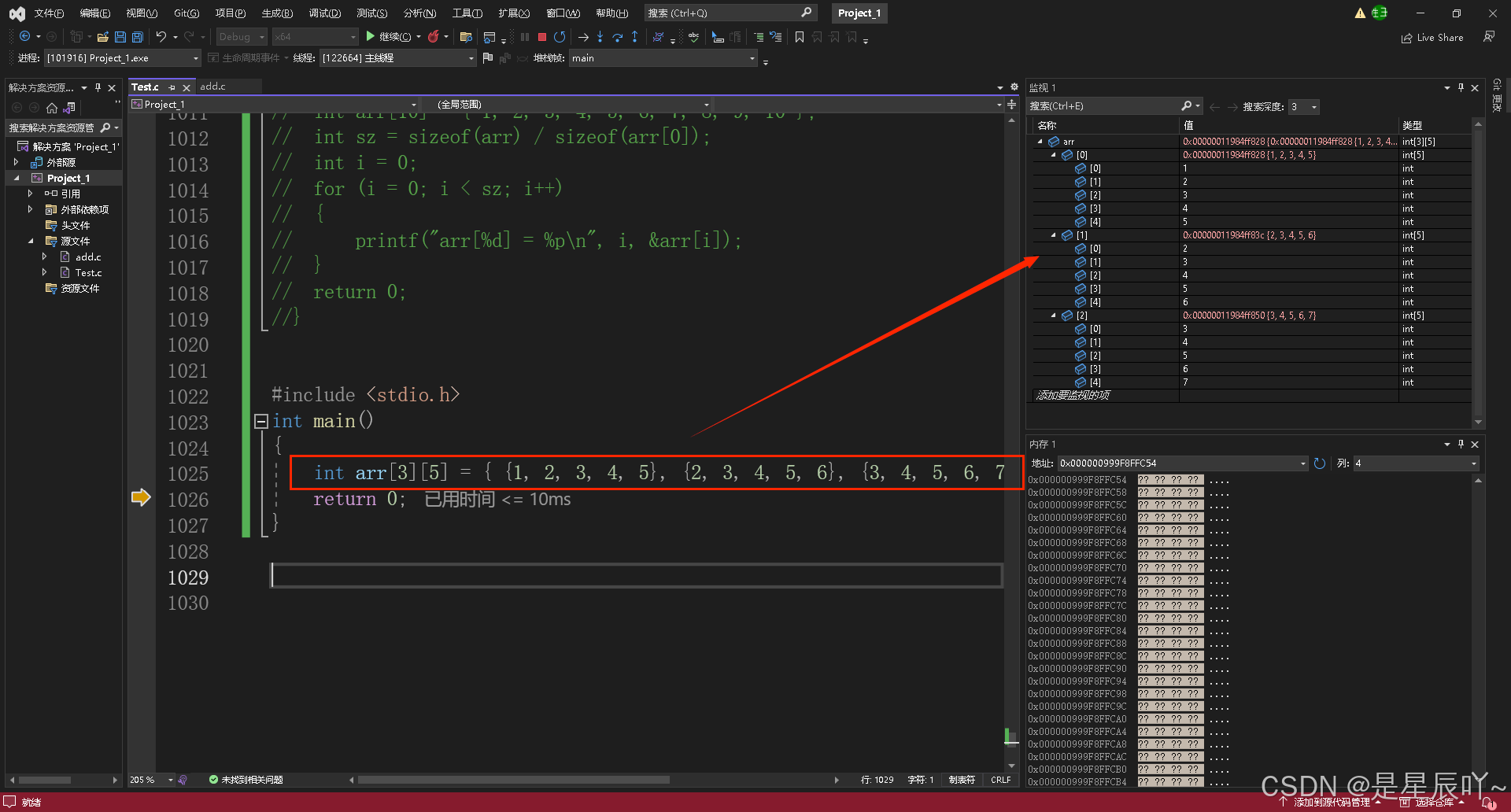Image resolution: width=1511 pixels, height=812 pixels.
Task: Click the Hot Reload flame icon
Action: point(433,36)
